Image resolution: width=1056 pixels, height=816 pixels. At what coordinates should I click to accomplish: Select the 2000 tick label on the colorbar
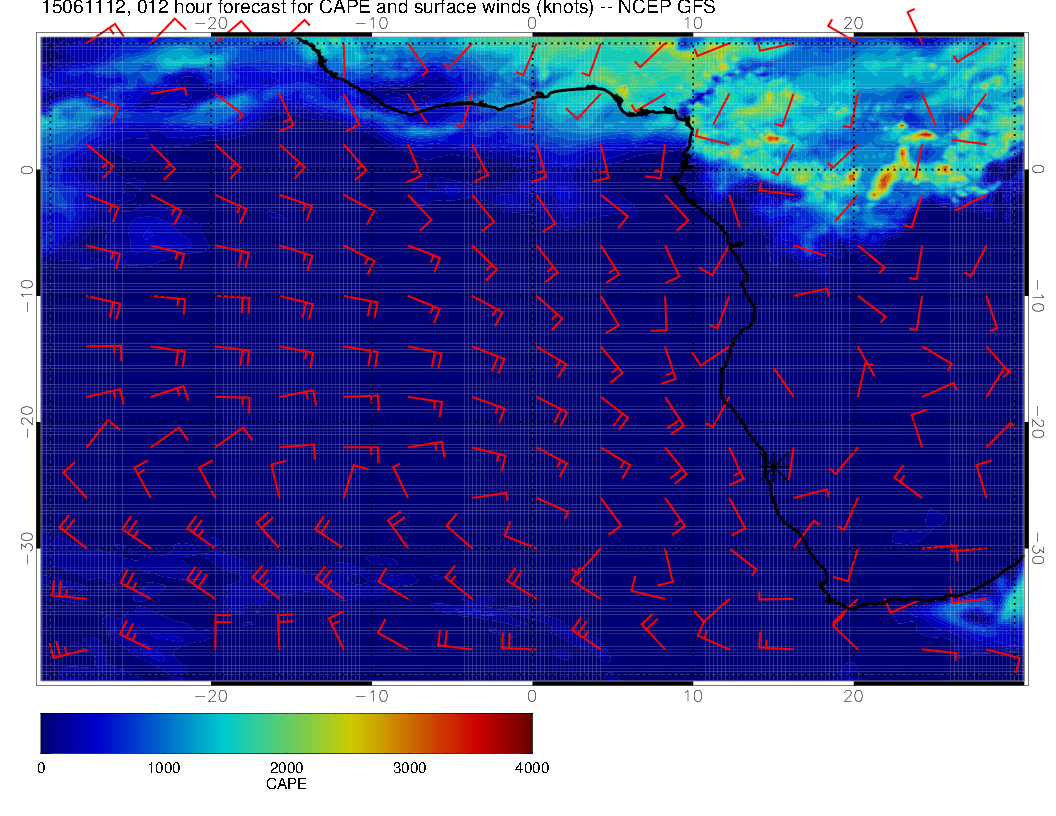[x=286, y=768]
